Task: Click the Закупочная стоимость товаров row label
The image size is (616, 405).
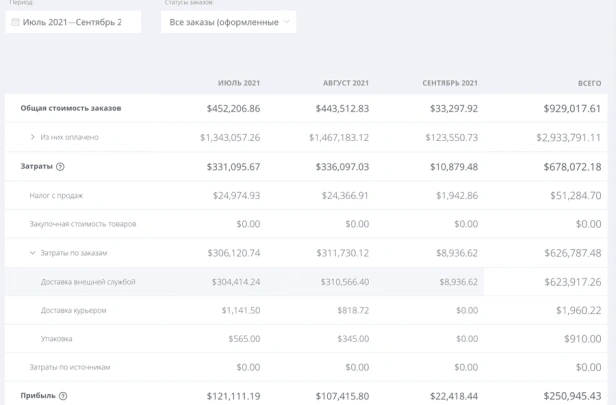Action: pyautogui.click(x=83, y=224)
